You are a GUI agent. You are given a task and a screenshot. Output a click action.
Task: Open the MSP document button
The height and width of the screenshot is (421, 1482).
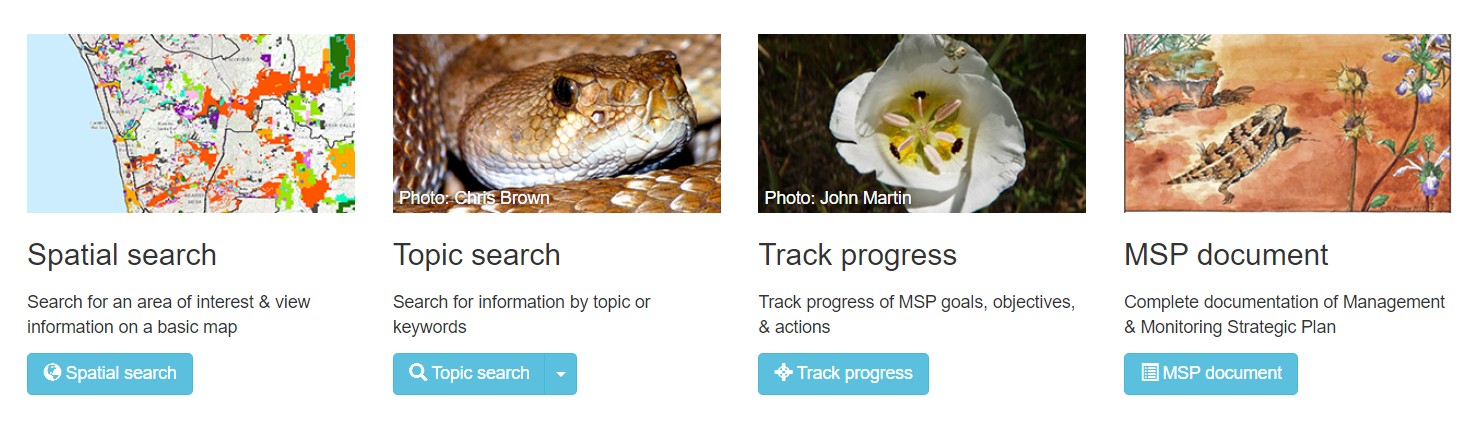[x=1211, y=374]
